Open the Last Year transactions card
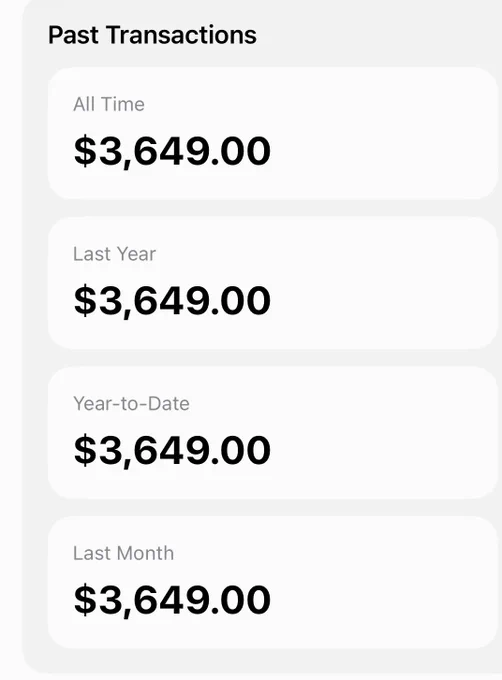This screenshot has width=502, height=680. tap(273, 283)
